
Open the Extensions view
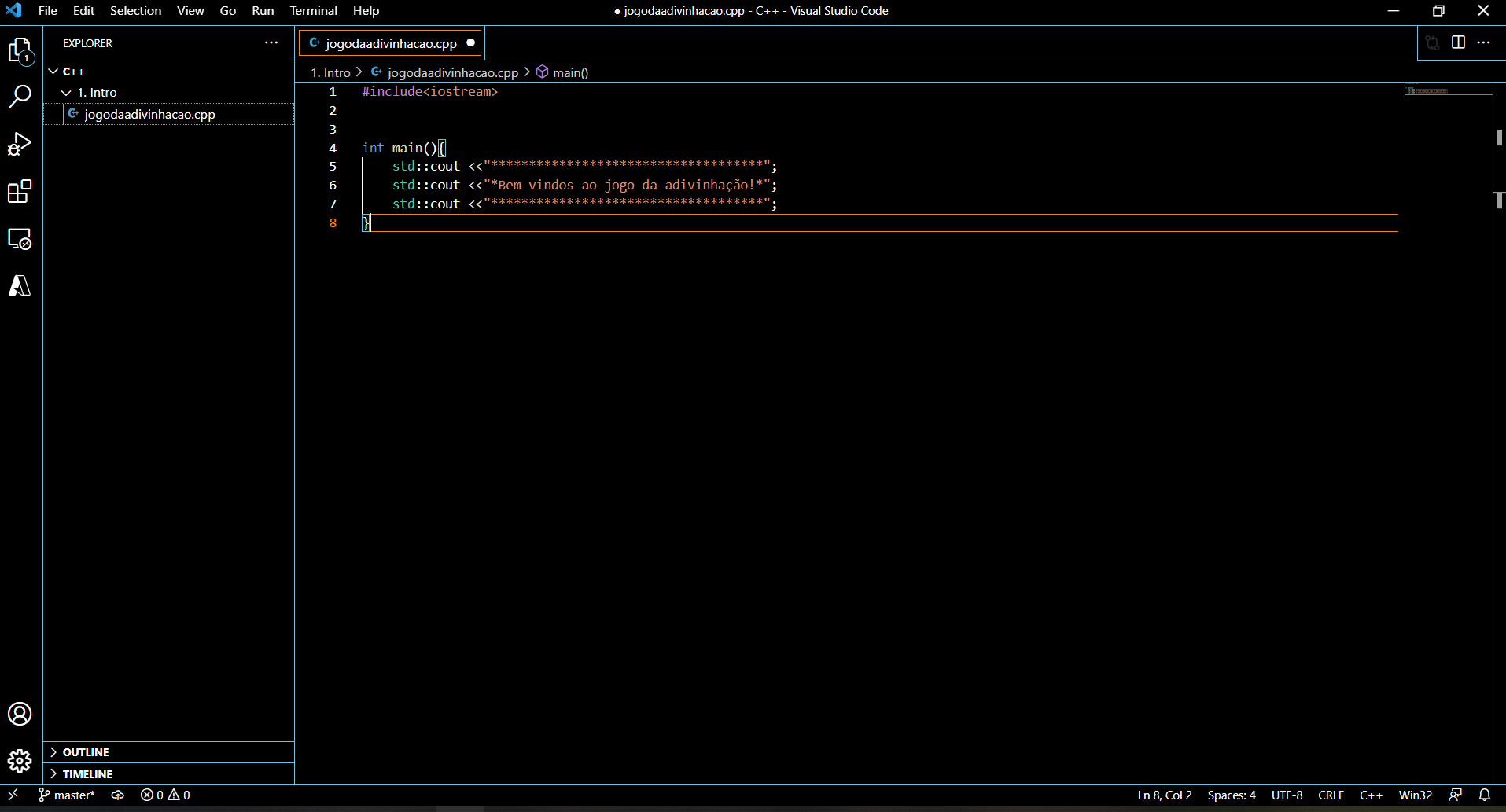pyautogui.click(x=20, y=191)
